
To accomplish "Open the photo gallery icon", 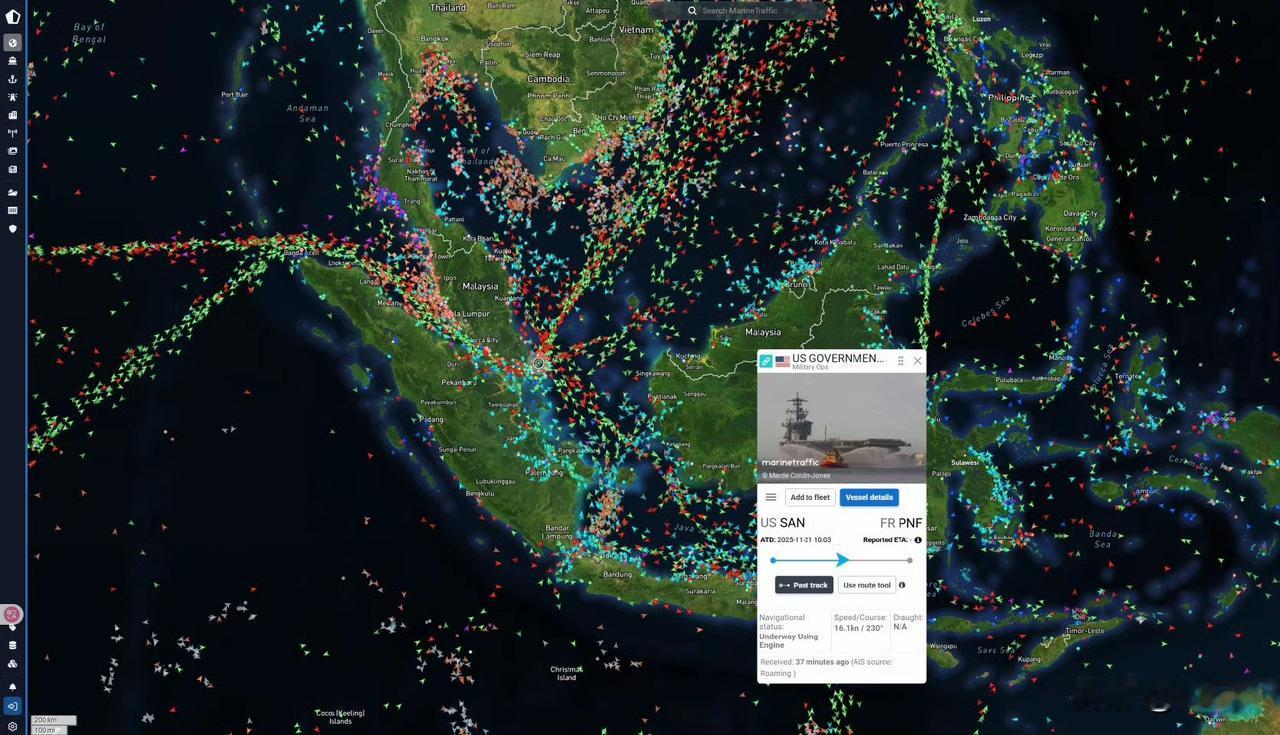I will point(13,151).
